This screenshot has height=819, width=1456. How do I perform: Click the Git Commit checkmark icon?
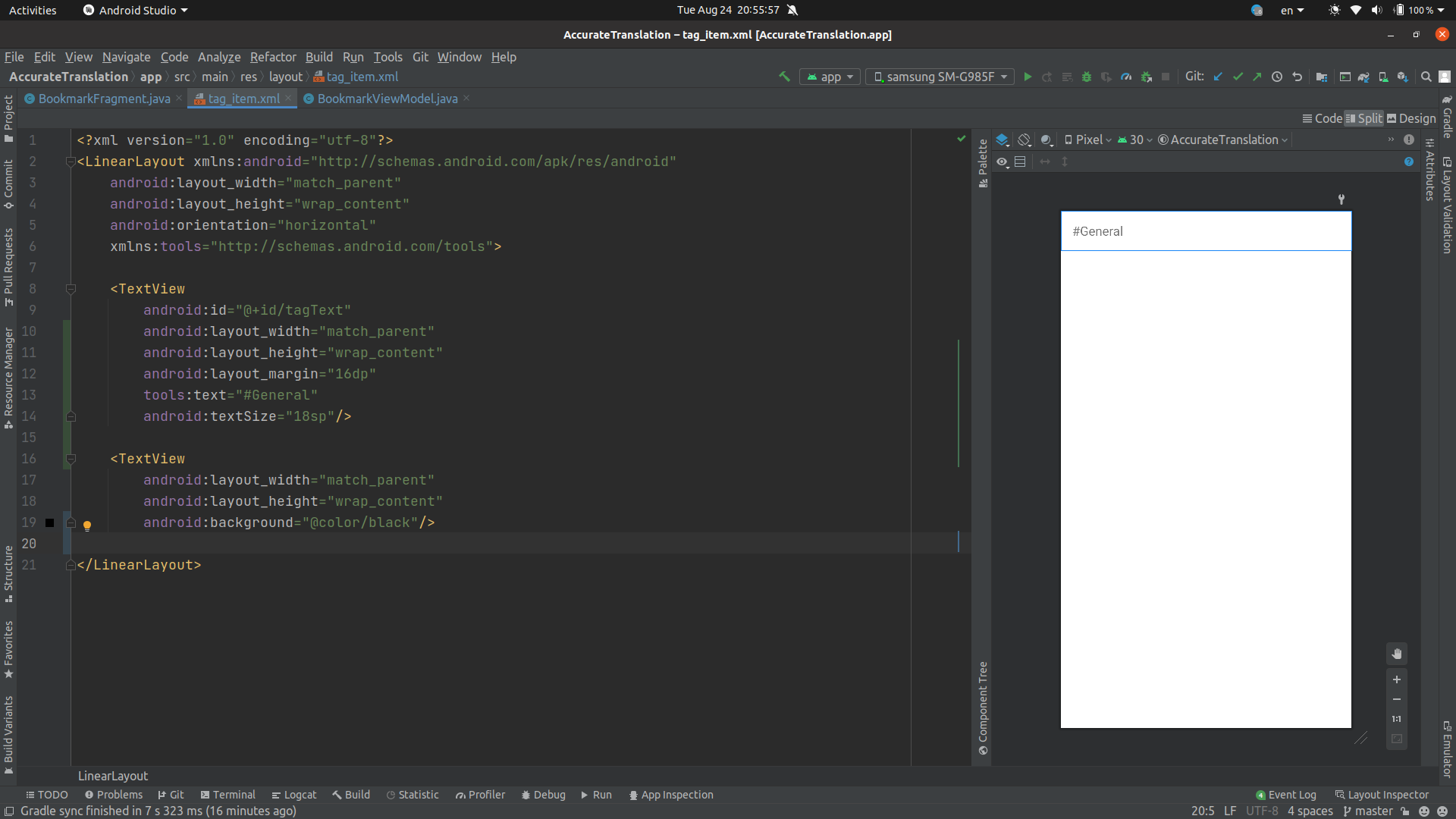(x=1238, y=77)
